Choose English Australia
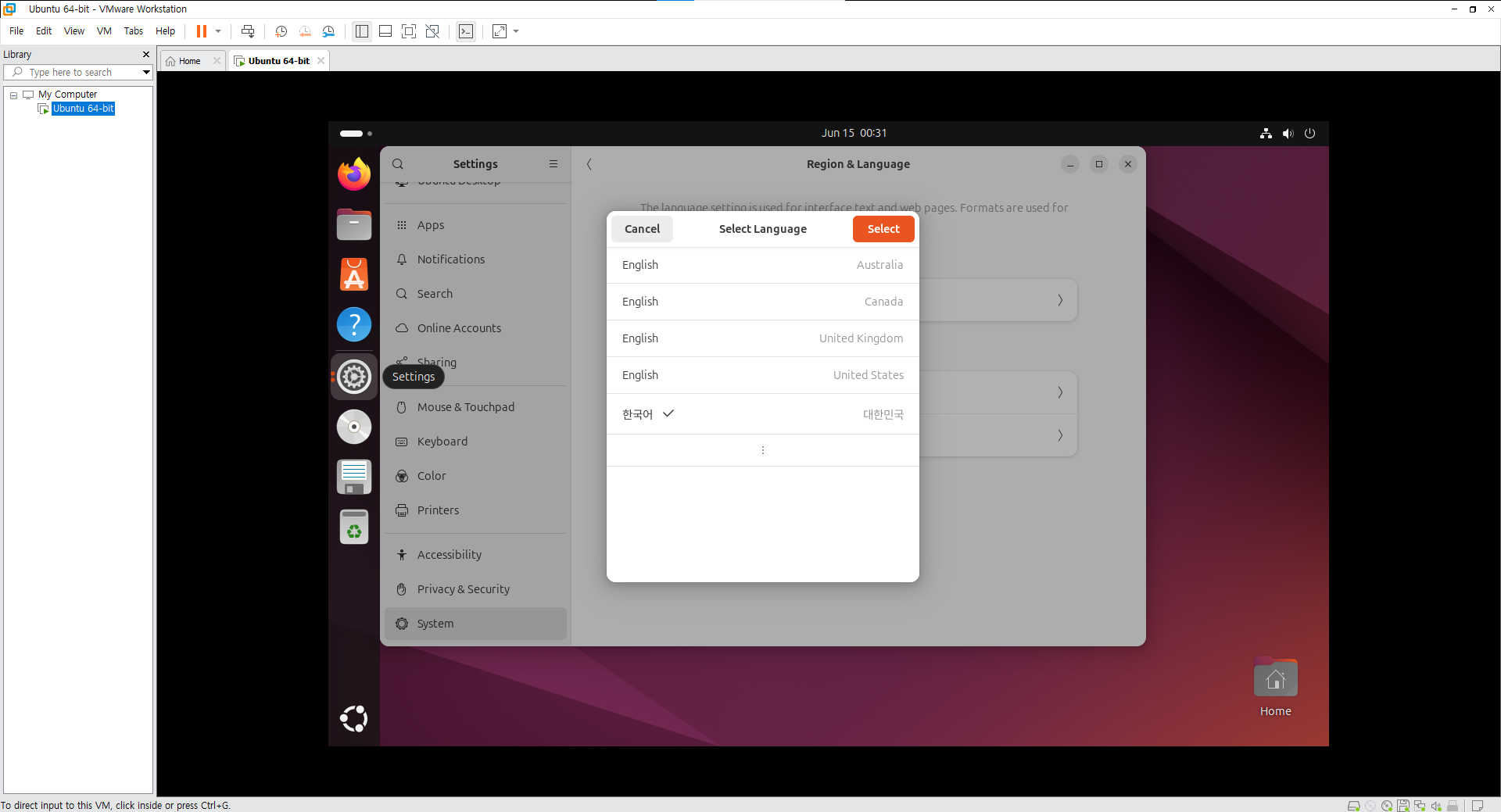The height and width of the screenshot is (812, 1501). pos(763,265)
